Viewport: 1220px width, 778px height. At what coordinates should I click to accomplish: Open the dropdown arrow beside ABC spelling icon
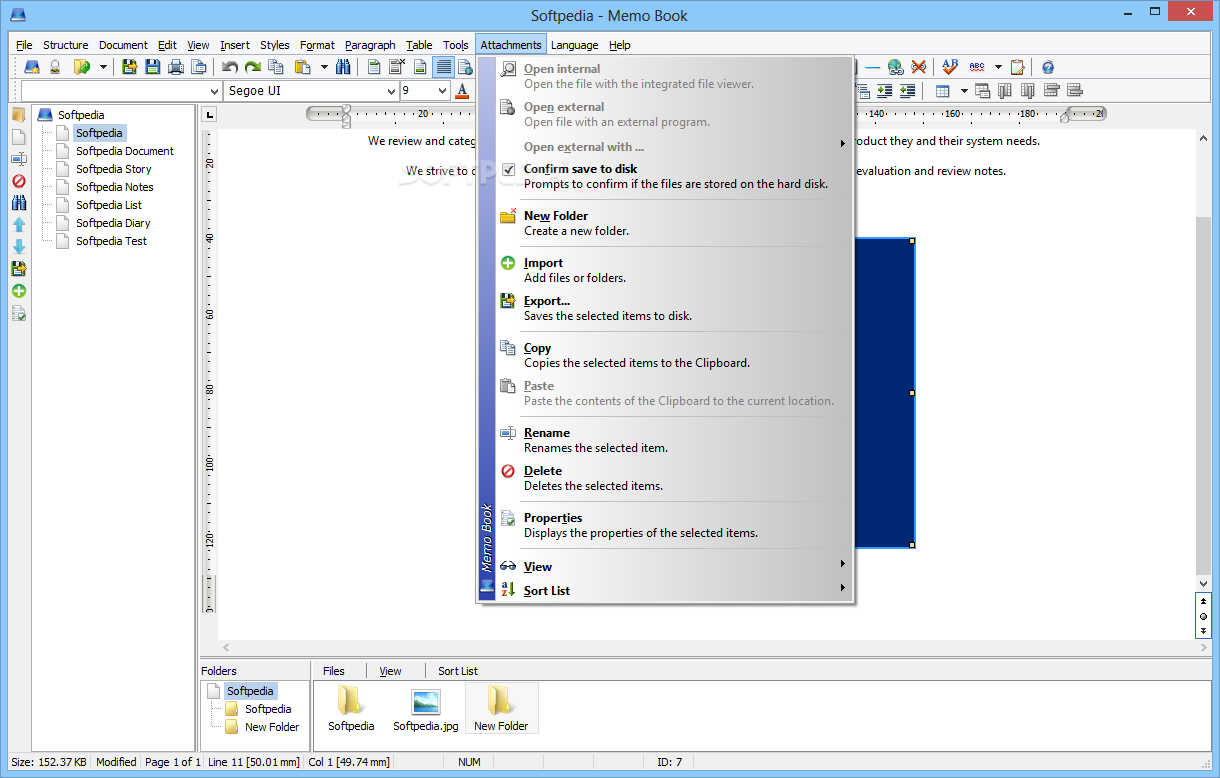coord(998,67)
